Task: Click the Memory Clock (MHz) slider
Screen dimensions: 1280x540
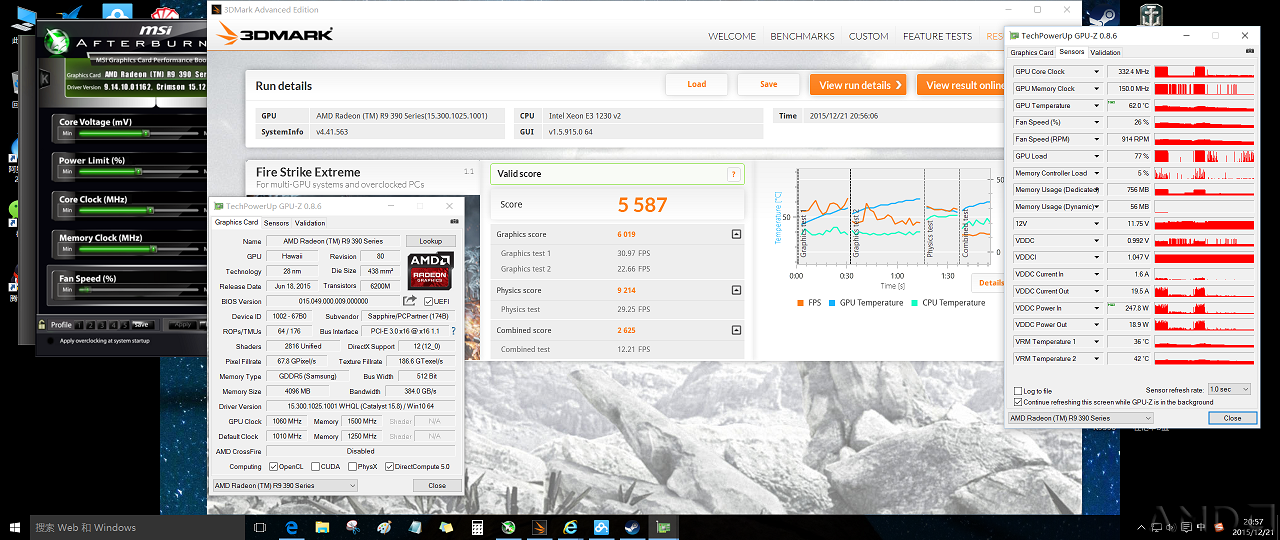Action: coord(140,250)
